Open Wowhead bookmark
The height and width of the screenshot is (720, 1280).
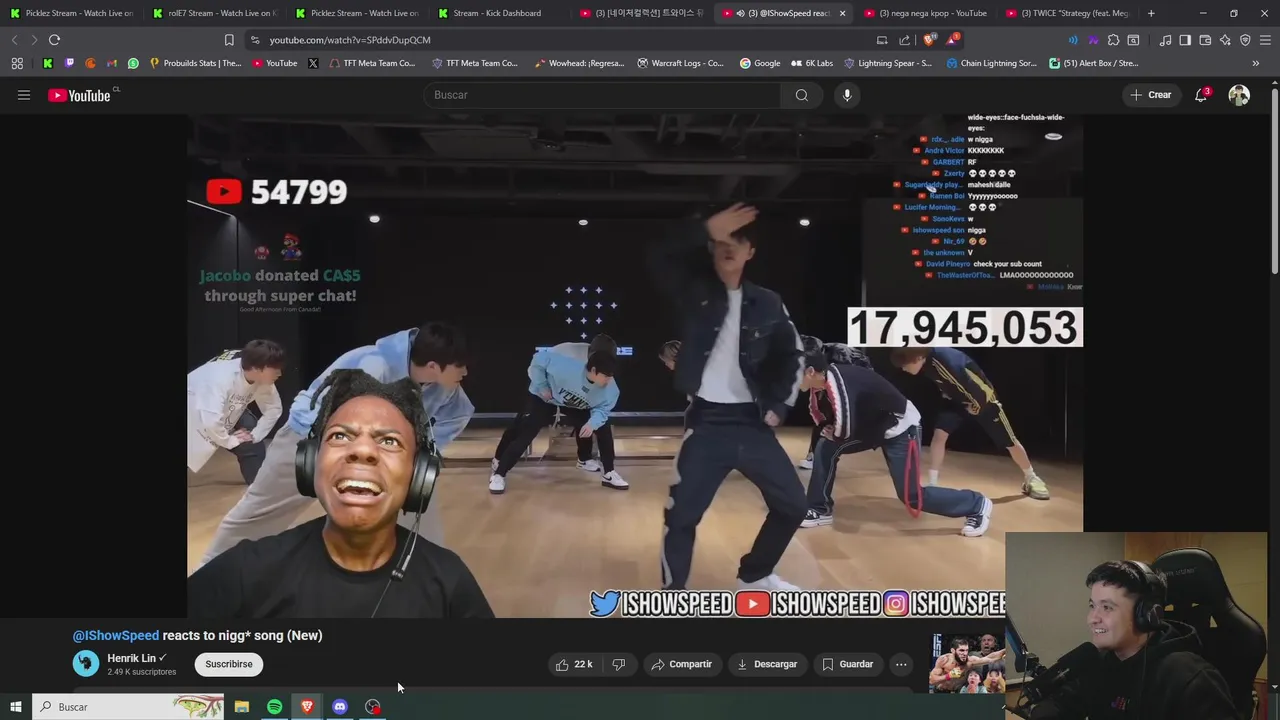click(579, 63)
